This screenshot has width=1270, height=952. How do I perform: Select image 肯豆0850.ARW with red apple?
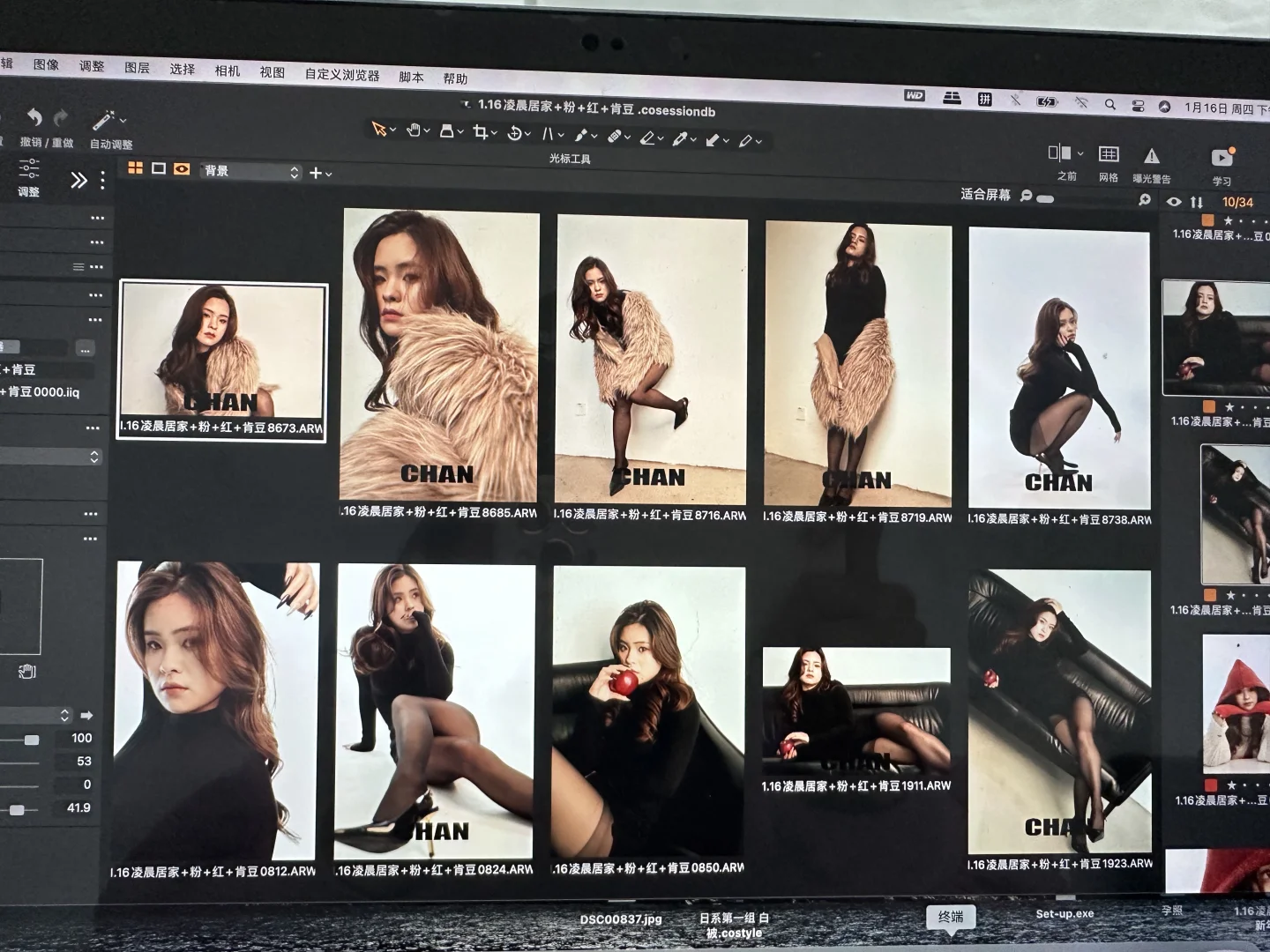[648, 712]
